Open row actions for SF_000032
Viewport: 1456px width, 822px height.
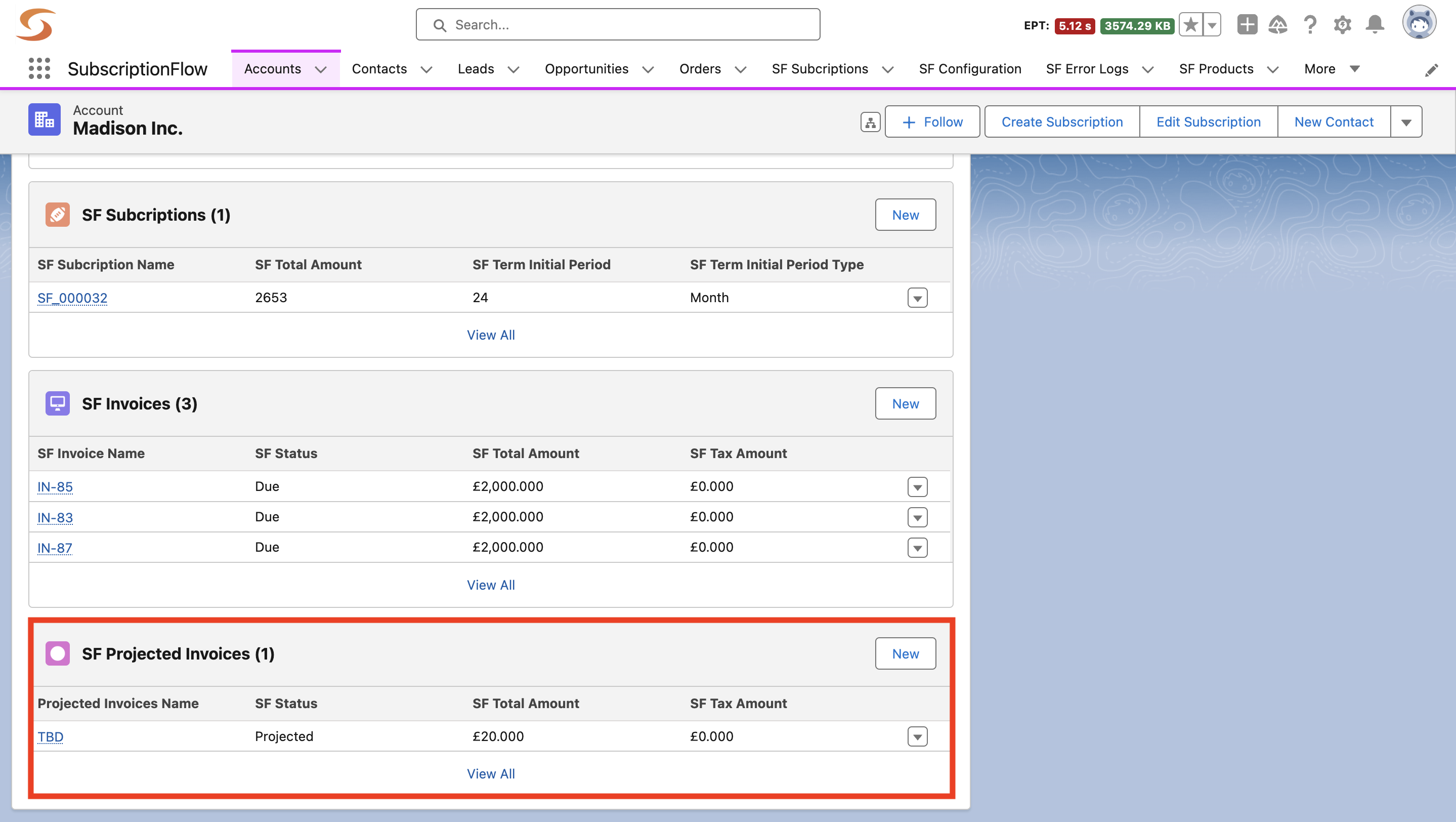[917, 298]
